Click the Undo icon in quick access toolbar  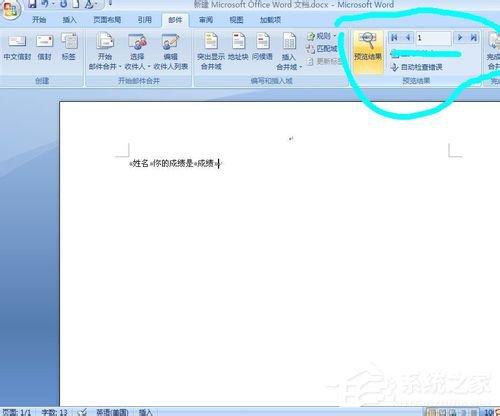[46, 4]
